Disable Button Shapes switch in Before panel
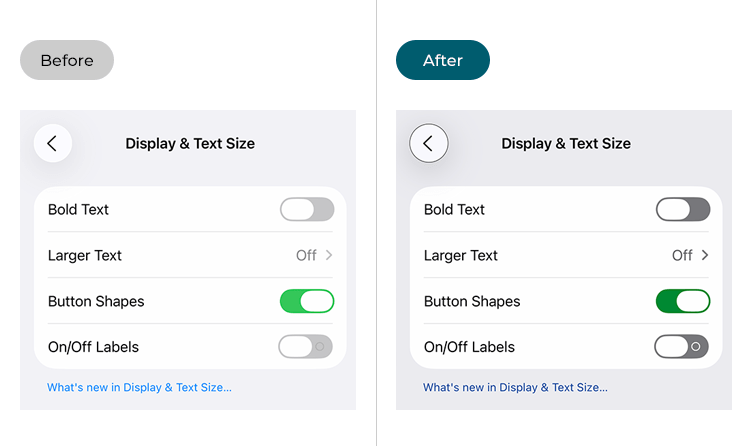Image resolution: width=752 pixels, height=446 pixels. point(306,301)
